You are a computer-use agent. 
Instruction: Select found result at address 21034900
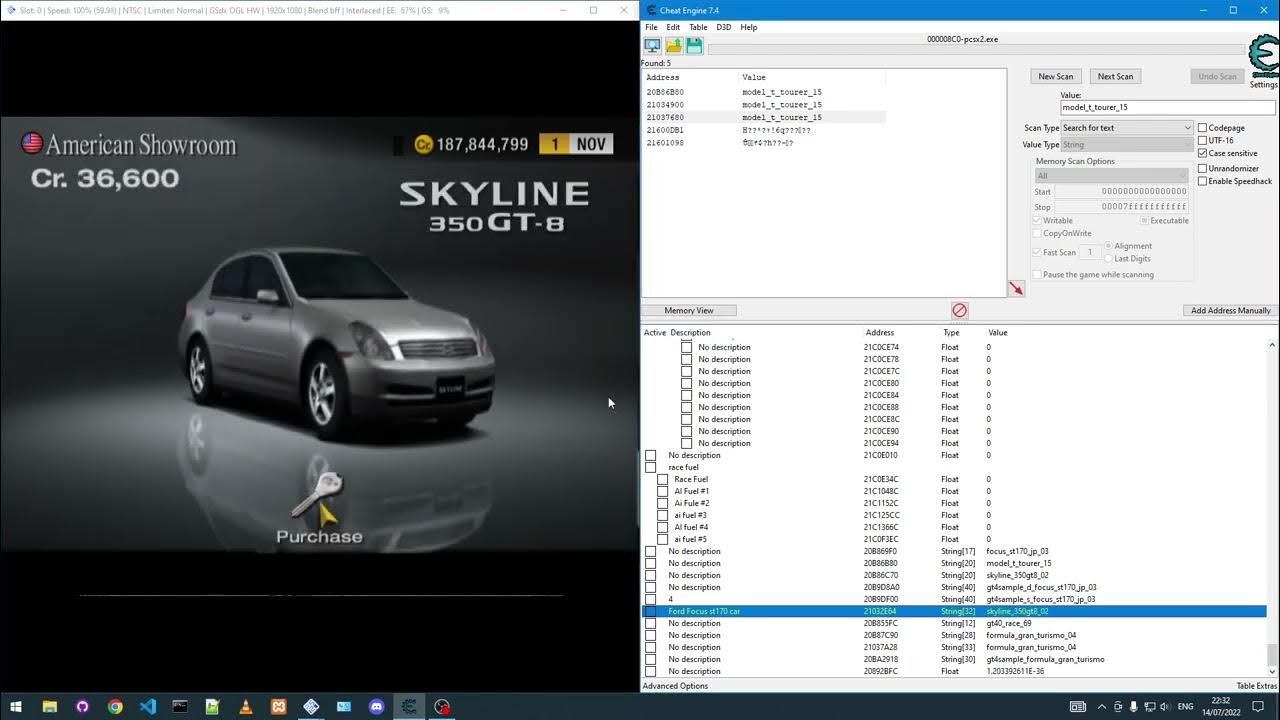(x=764, y=104)
